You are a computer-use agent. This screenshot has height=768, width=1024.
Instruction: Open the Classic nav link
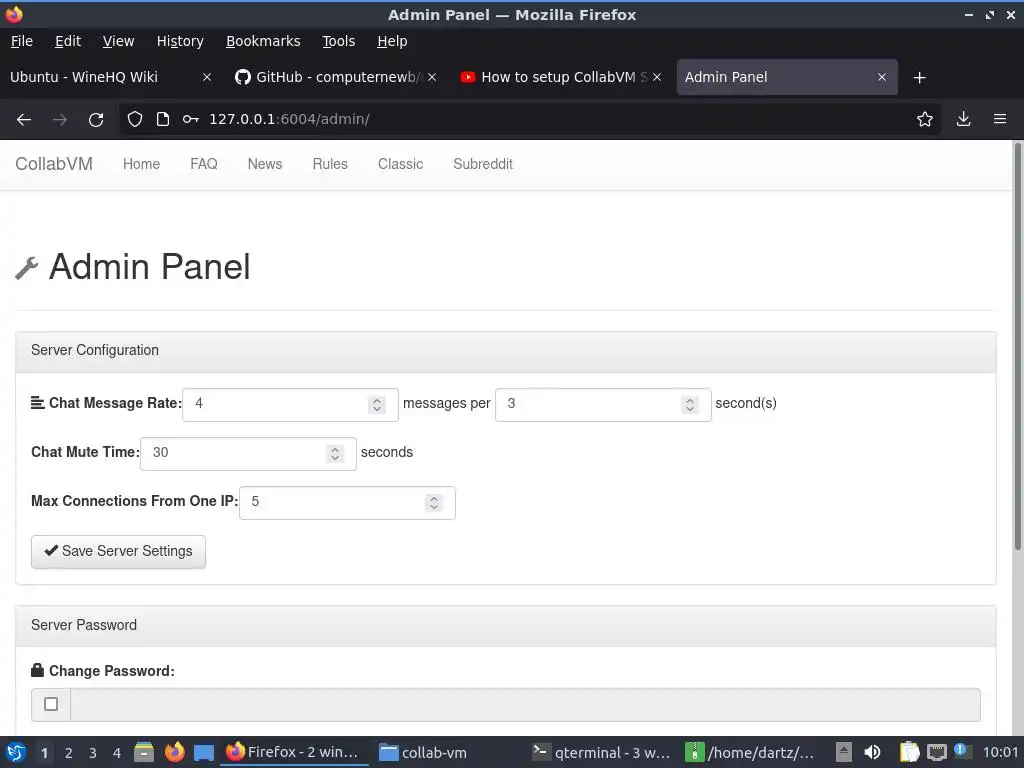400,164
